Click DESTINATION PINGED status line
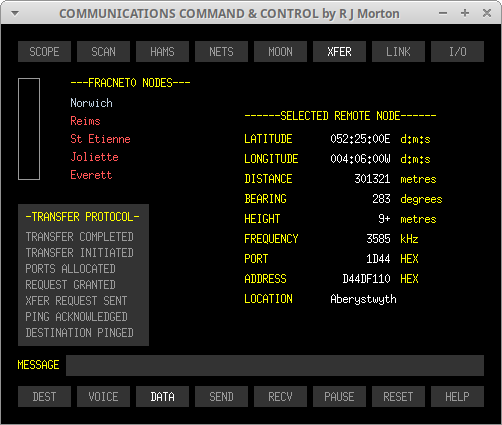Image resolution: width=502 pixels, height=425 pixels. (x=80, y=333)
